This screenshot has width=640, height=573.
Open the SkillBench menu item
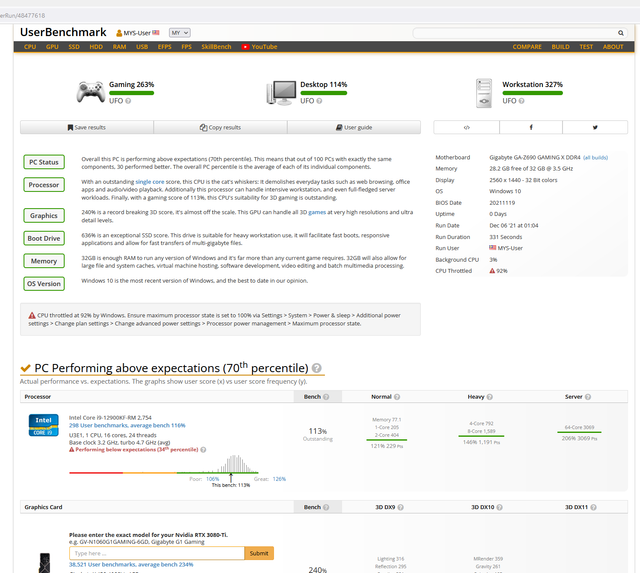[216, 47]
